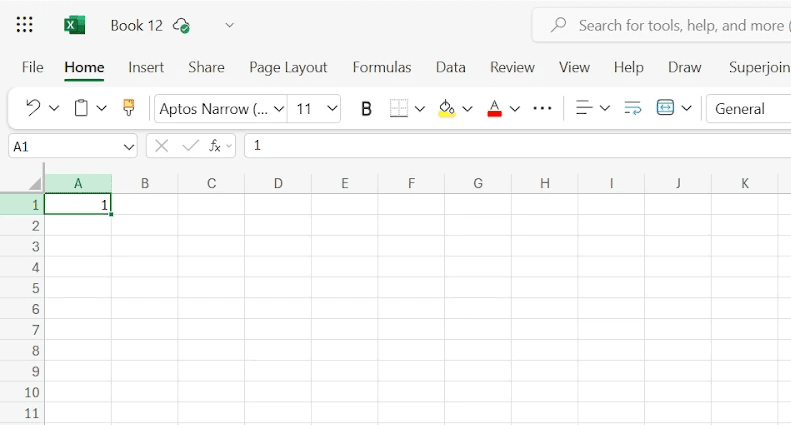Click the Excel logo icon
Viewport: 791px width, 425px height.
tap(75, 25)
